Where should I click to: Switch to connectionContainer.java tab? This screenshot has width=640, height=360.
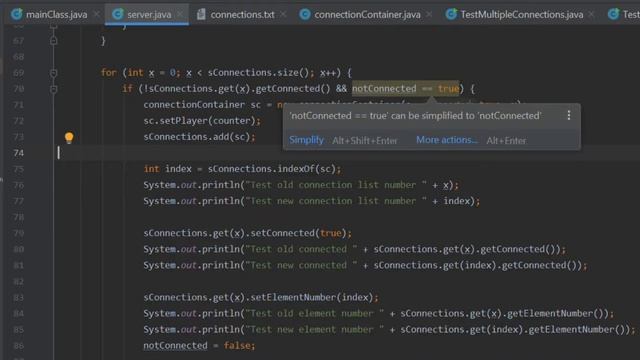(367, 15)
